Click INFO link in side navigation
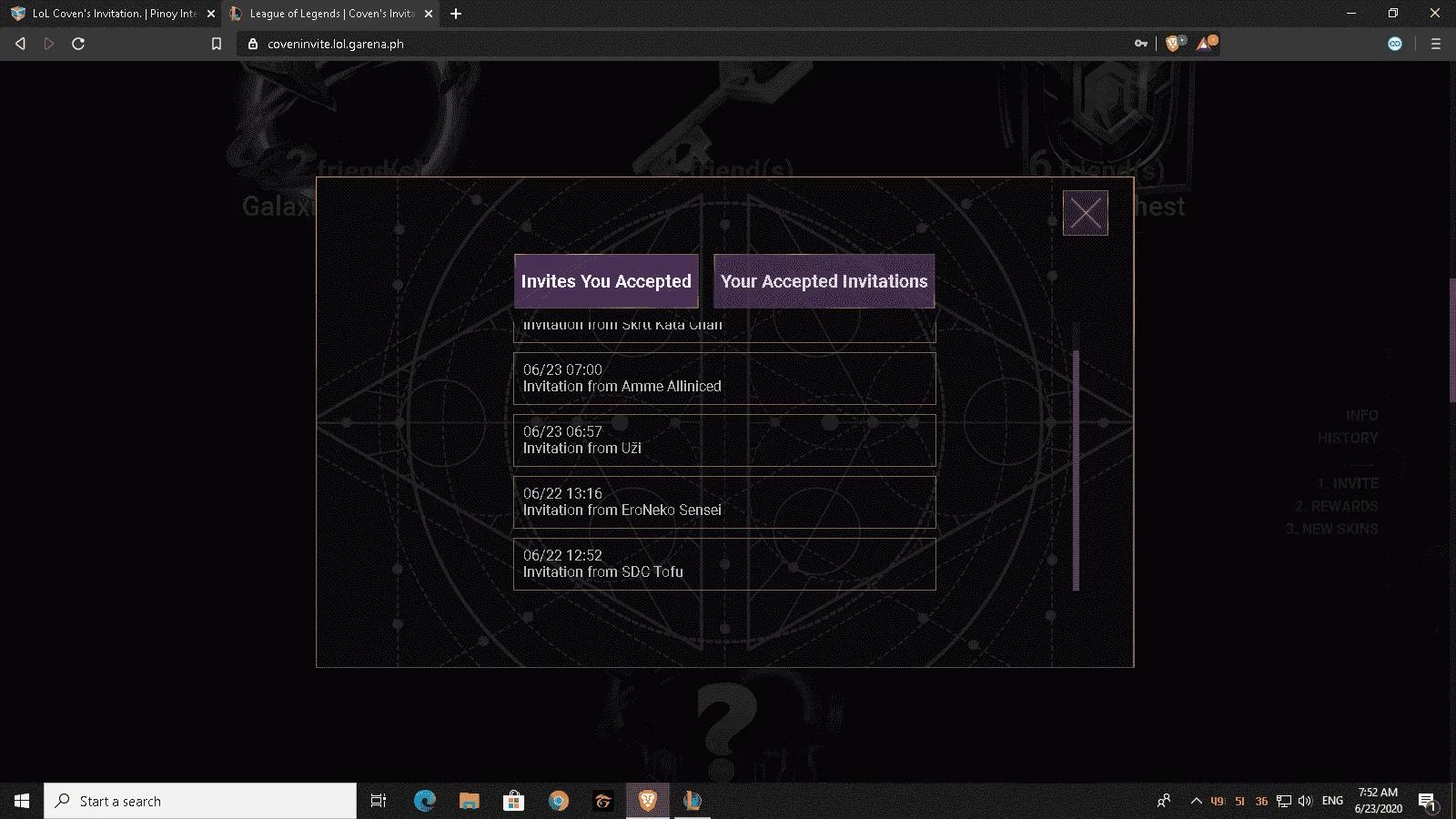The width and height of the screenshot is (1456, 819). click(x=1361, y=415)
